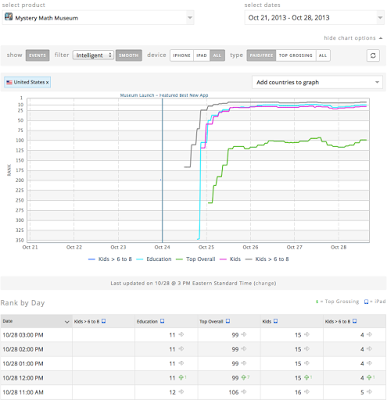Click the iPad icon in Kids column header

coord(276,321)
